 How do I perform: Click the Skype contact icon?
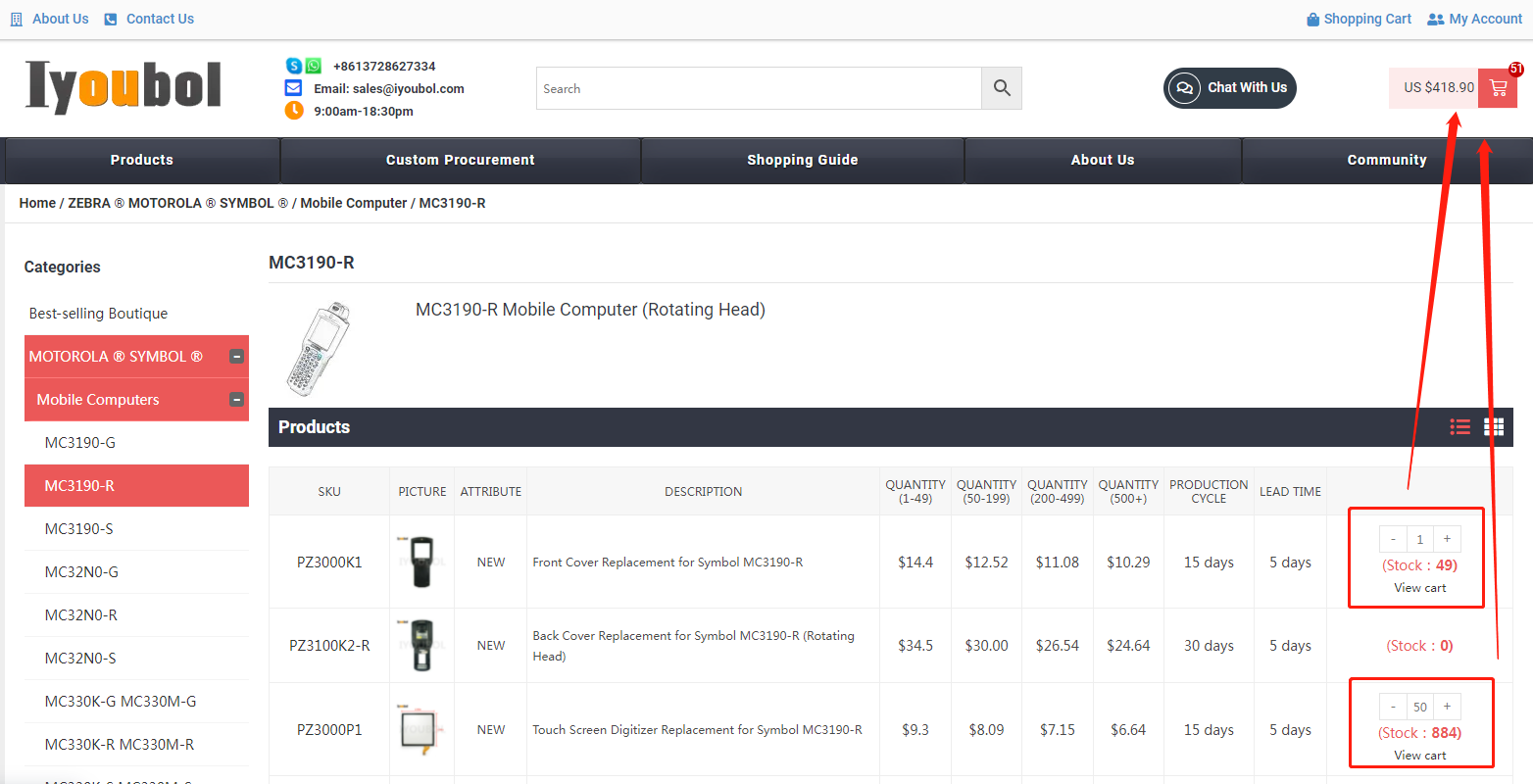tap(293, 66)
